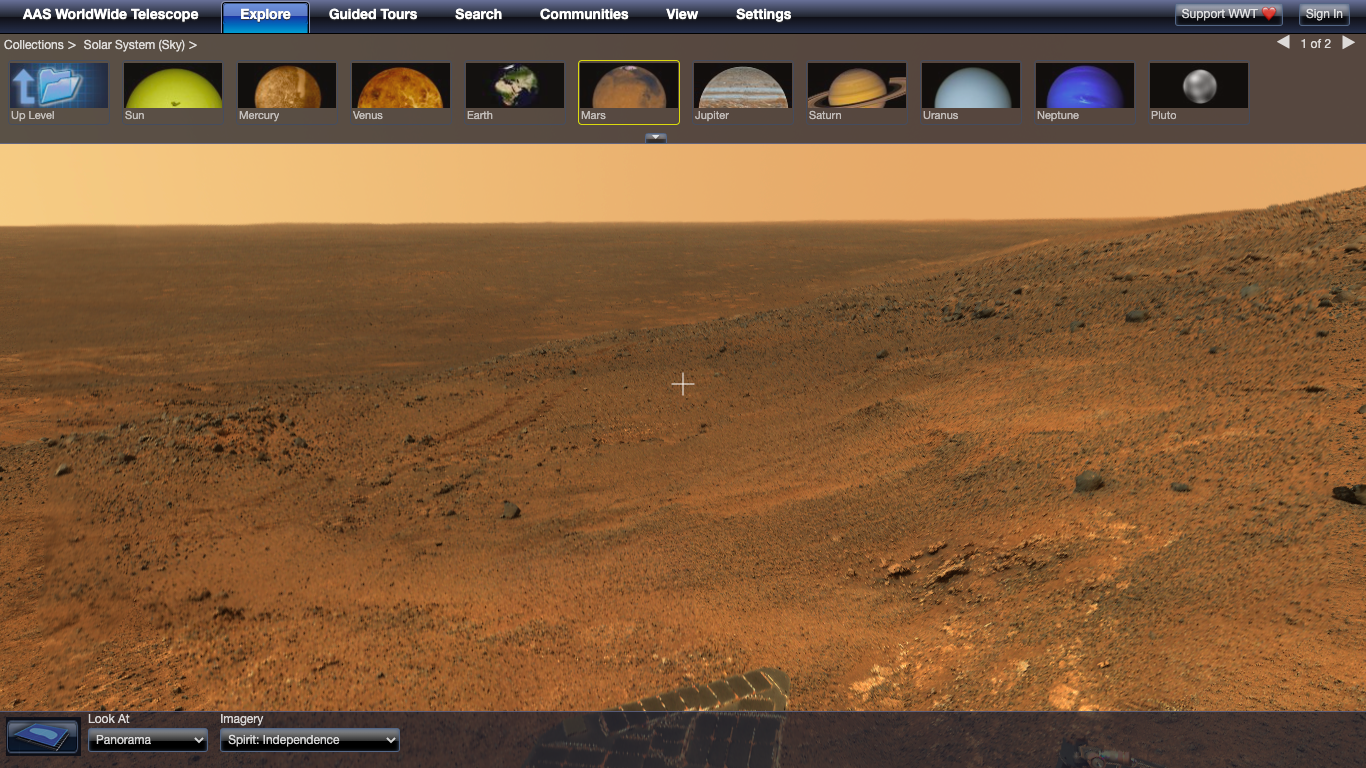Select the Sun thumbnail

tap(173, 93)
